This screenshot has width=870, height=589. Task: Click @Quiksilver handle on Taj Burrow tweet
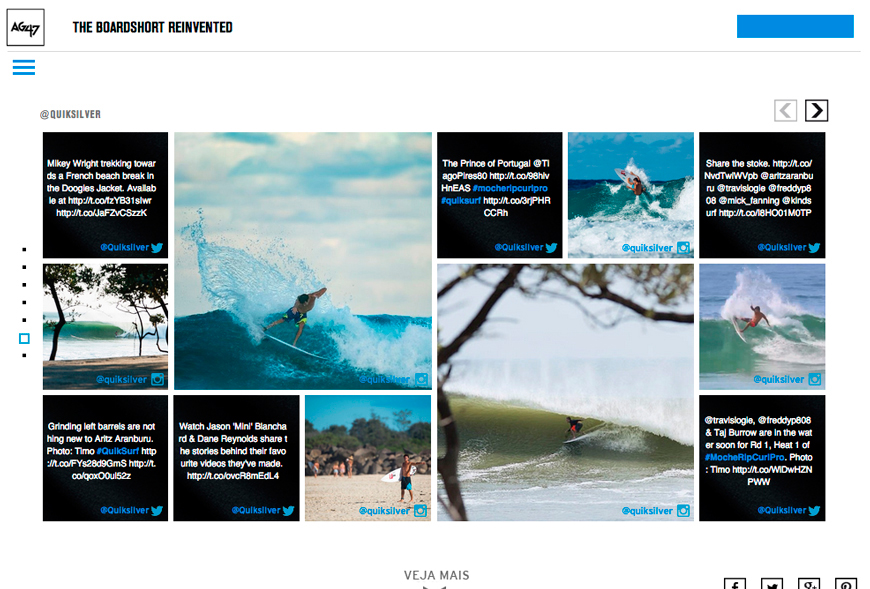782,511
